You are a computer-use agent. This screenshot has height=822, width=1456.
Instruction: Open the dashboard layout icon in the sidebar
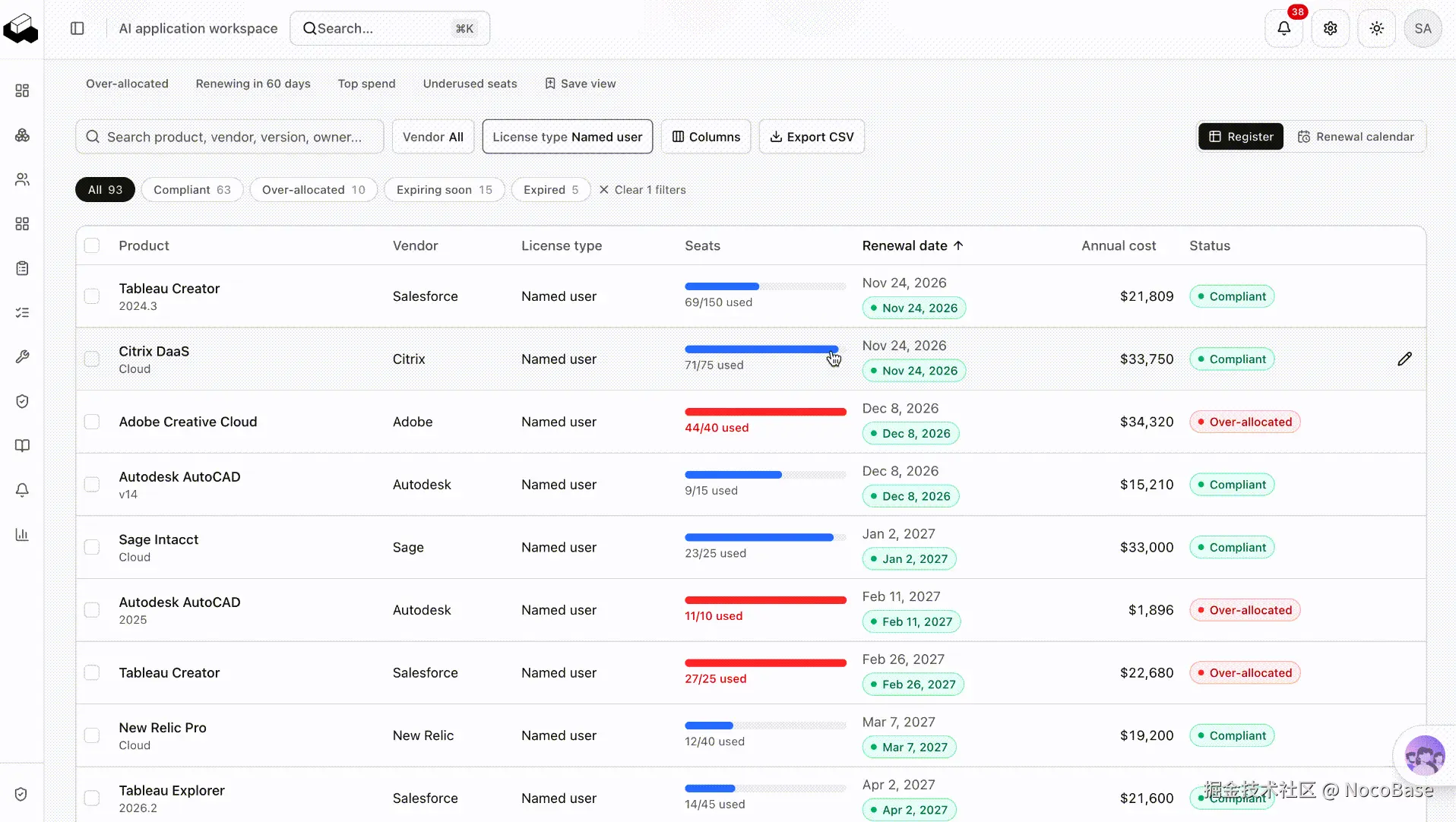(22, 91)
